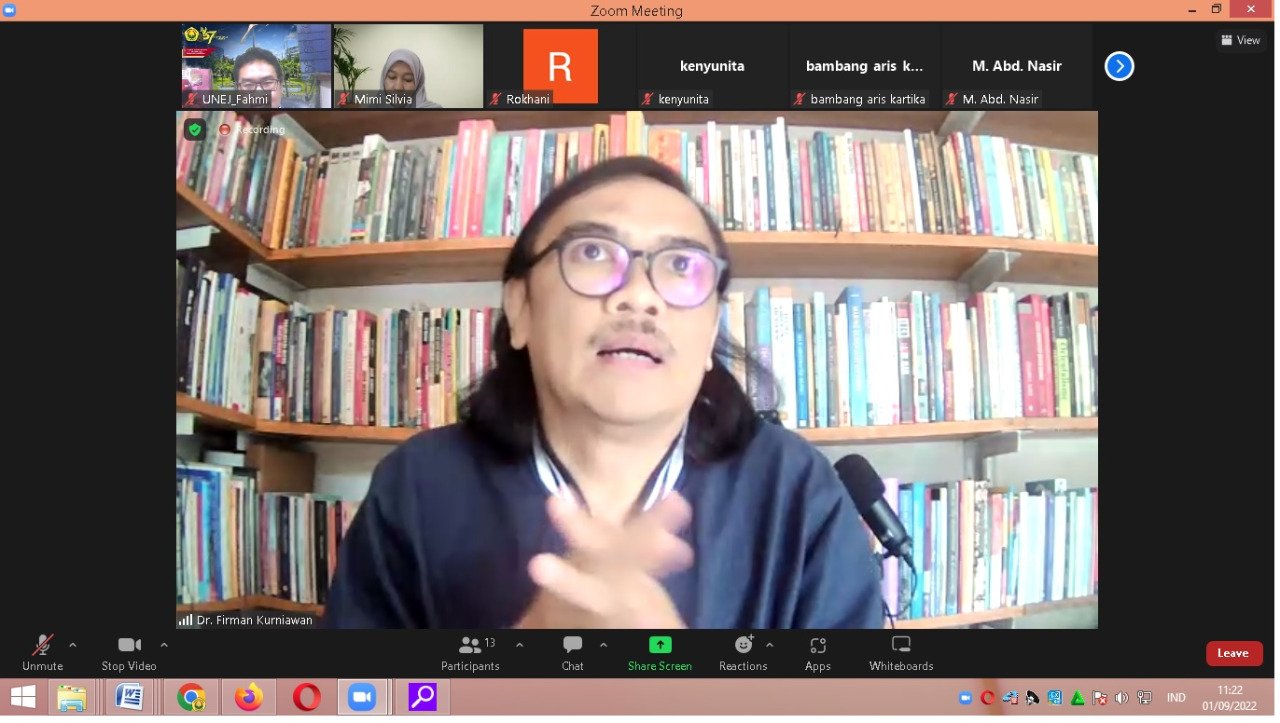Expand the arrow next to Participants

(519, 645)
